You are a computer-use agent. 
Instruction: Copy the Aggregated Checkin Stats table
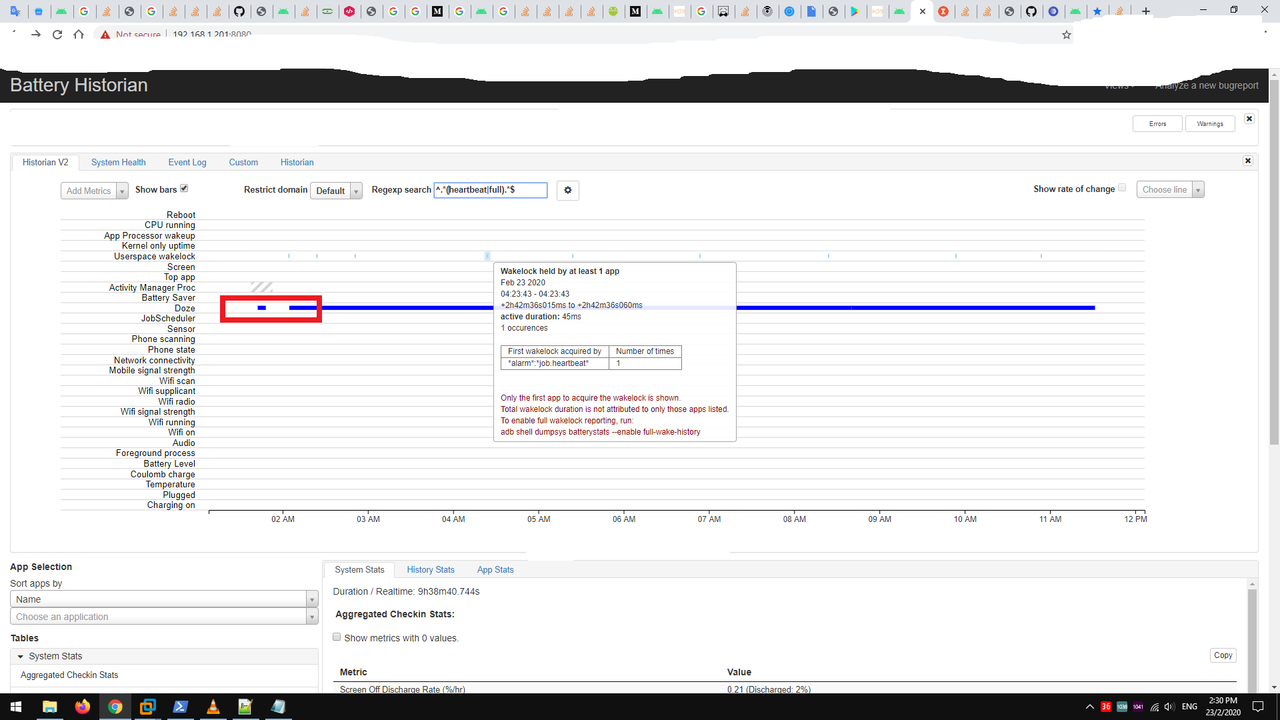(x=1223, y=656)
